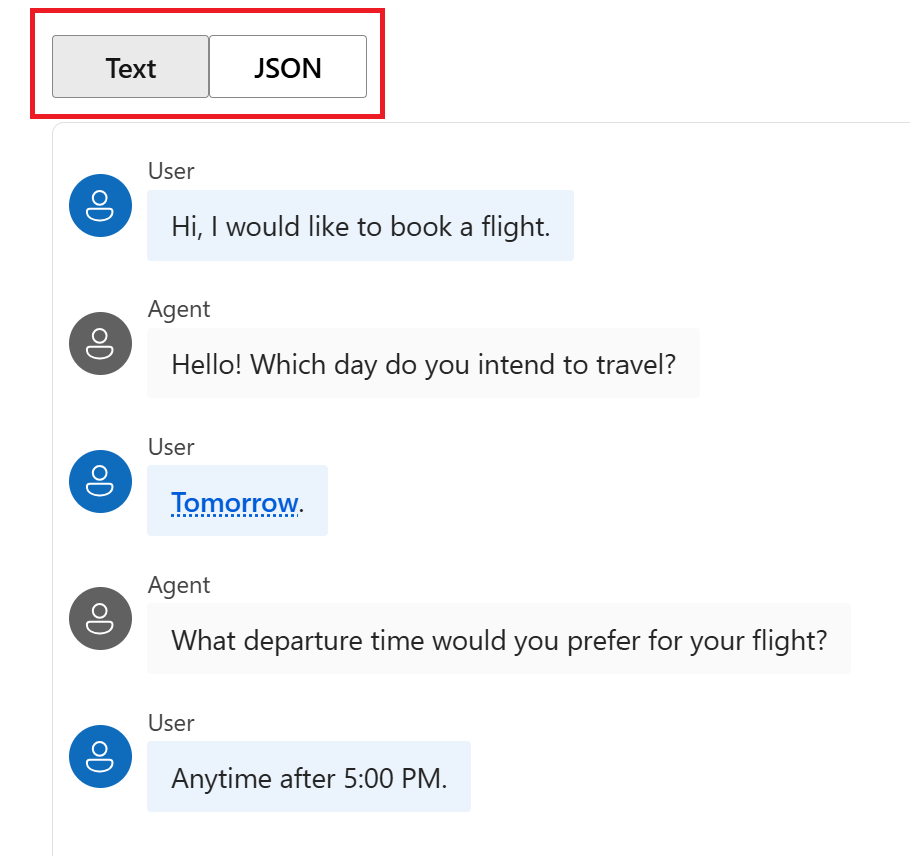The image size is (910, 856).
Task: Select the departure time question bubble
Action: click(498, 640)
